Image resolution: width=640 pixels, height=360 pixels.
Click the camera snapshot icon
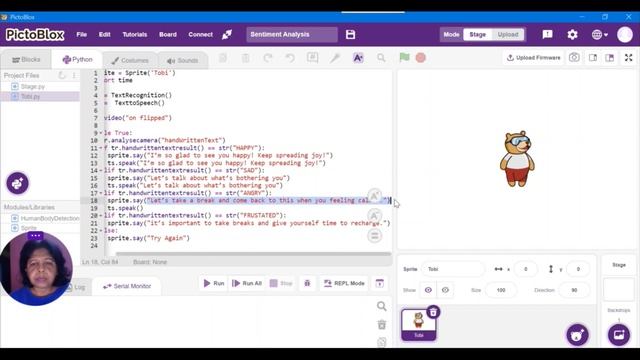click(574, 58)
